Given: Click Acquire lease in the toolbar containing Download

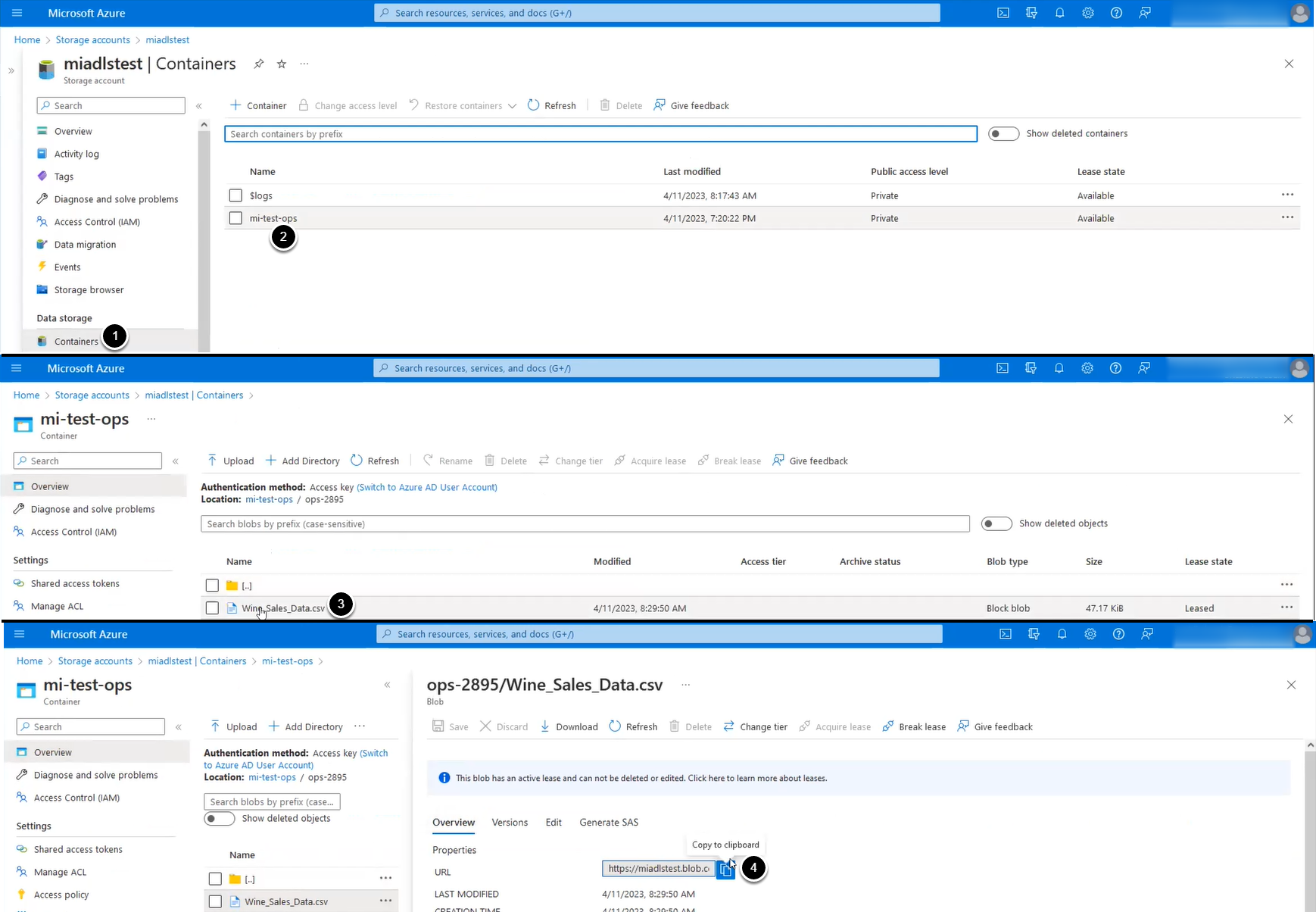Looking at the screenshot, I should (835, 726).
